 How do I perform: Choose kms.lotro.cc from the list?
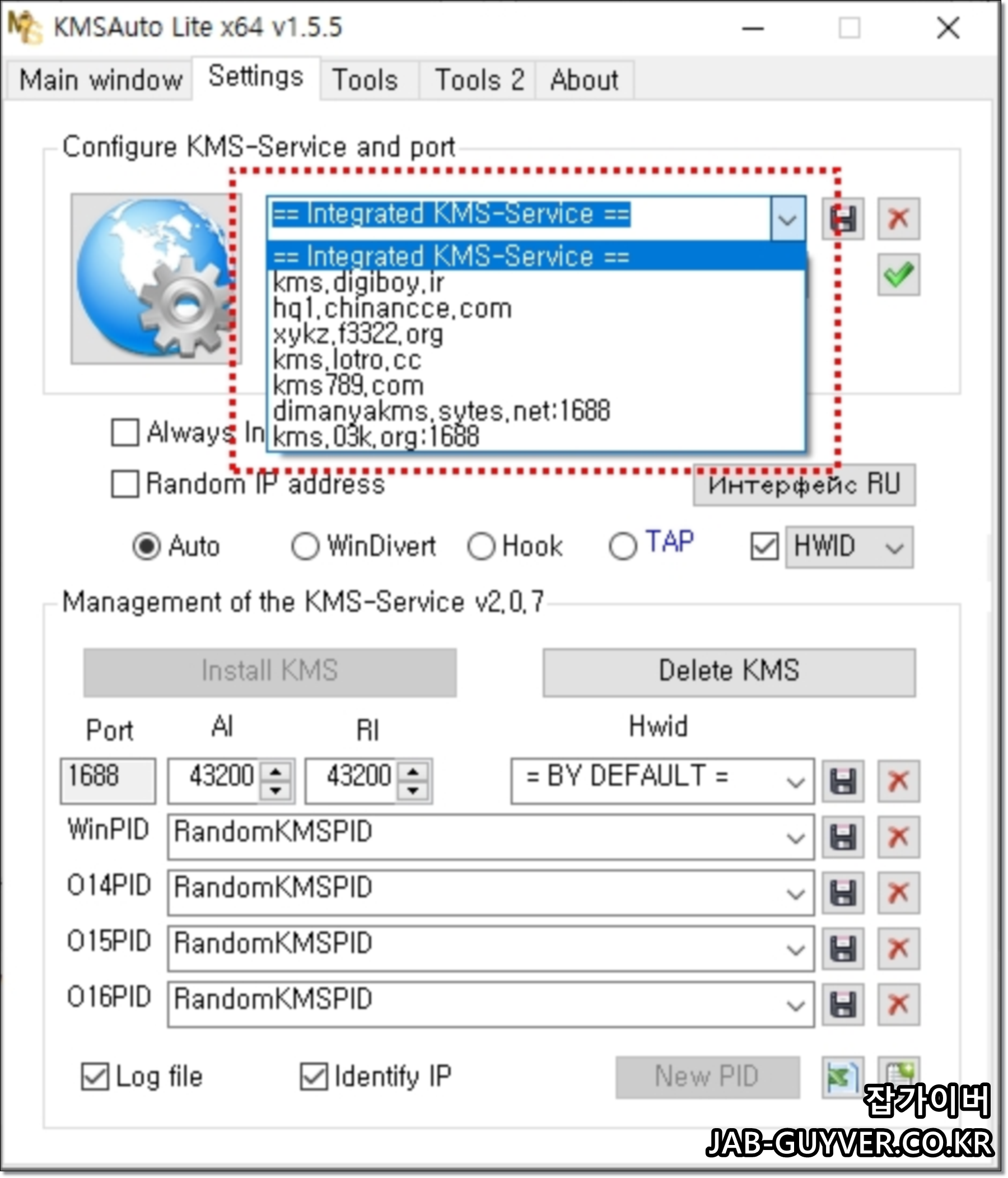click(535, 359)
